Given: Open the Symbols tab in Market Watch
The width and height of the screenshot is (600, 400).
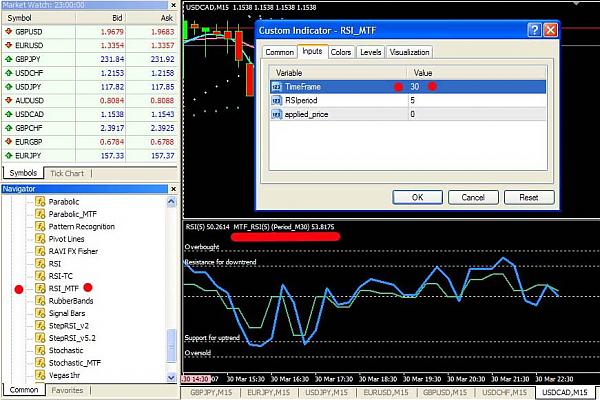Looking at the screenshot, I should (x=23, y=173).
